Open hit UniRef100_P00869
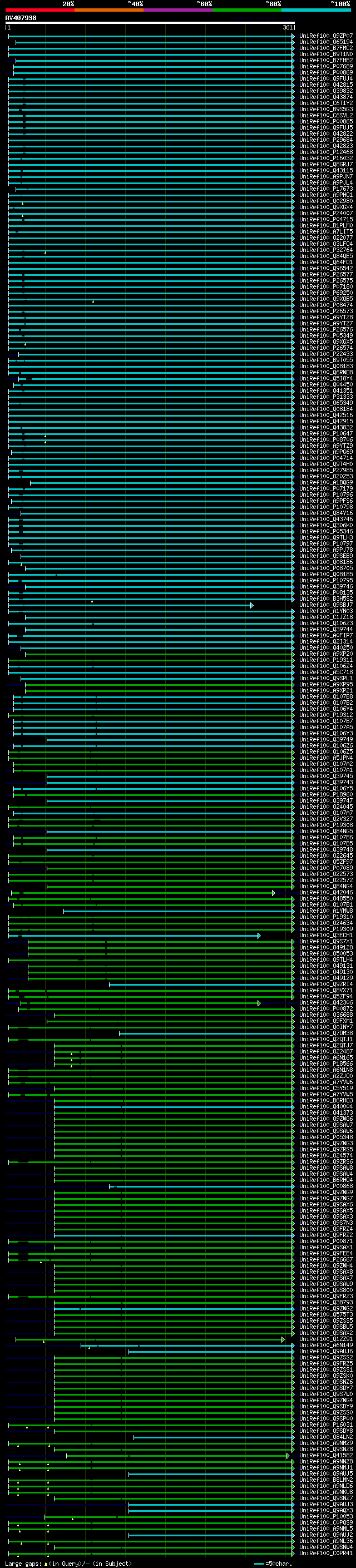This screenshot has width=356, height=1568. click(x=325, y=72)
